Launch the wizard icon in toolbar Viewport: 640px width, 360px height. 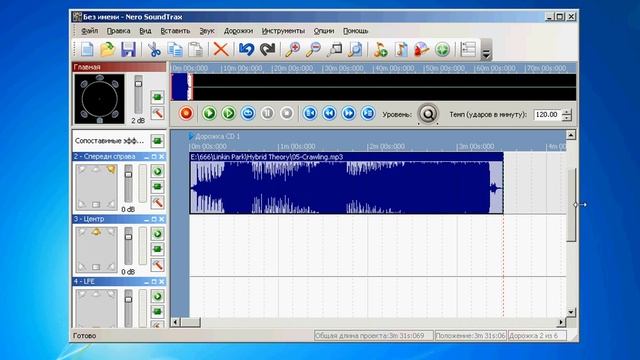tap(422, 49)
